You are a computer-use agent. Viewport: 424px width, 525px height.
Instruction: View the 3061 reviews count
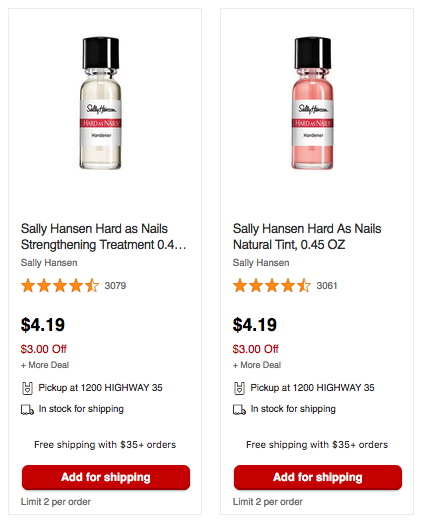pyautogui.click(x=327, y=286)
